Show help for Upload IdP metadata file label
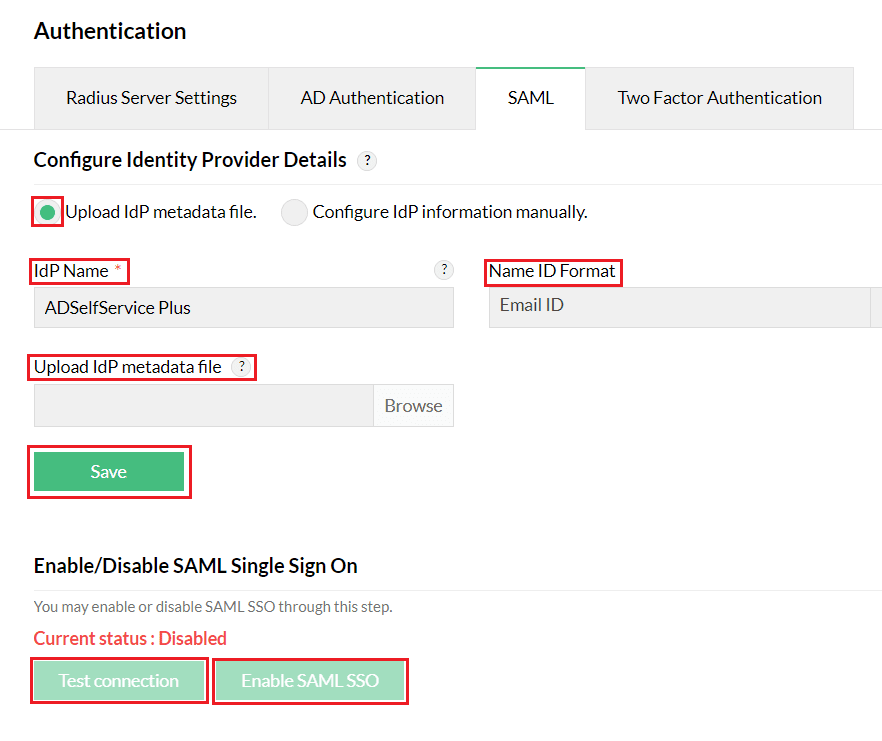882x741 pixels. click(x=240, y=367)
